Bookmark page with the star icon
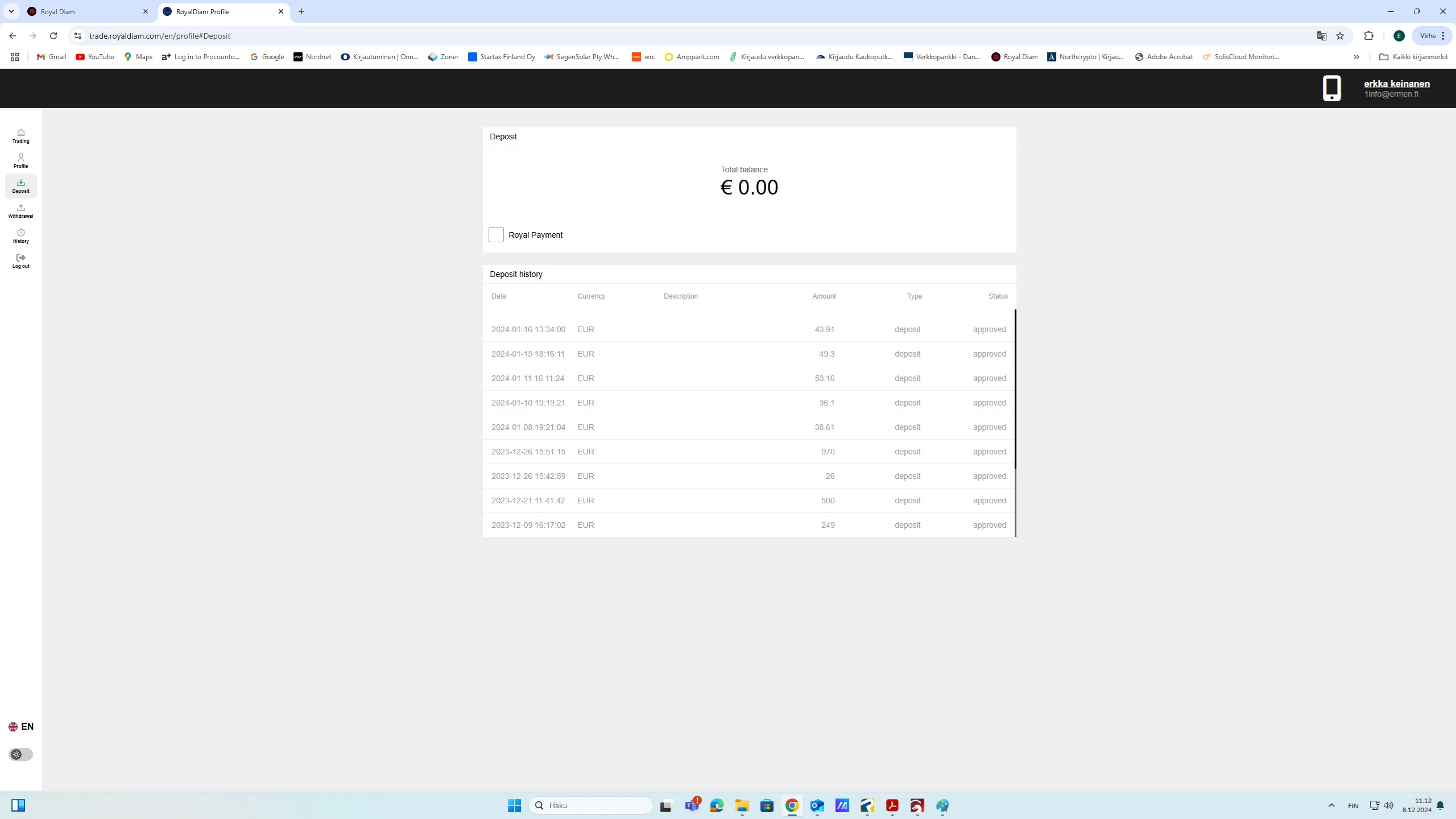This screenshot has height=819, width=1456. 1340,36
